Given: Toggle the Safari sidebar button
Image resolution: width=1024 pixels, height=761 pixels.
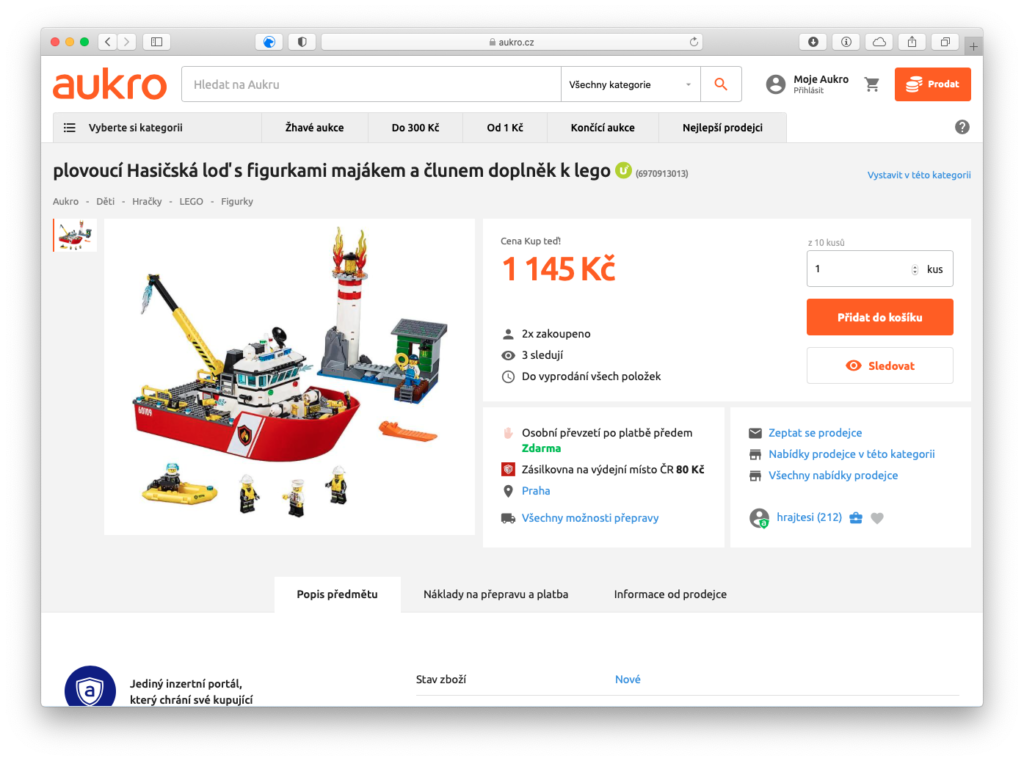Looking at the screenshot, I should (x=157, y=42).
